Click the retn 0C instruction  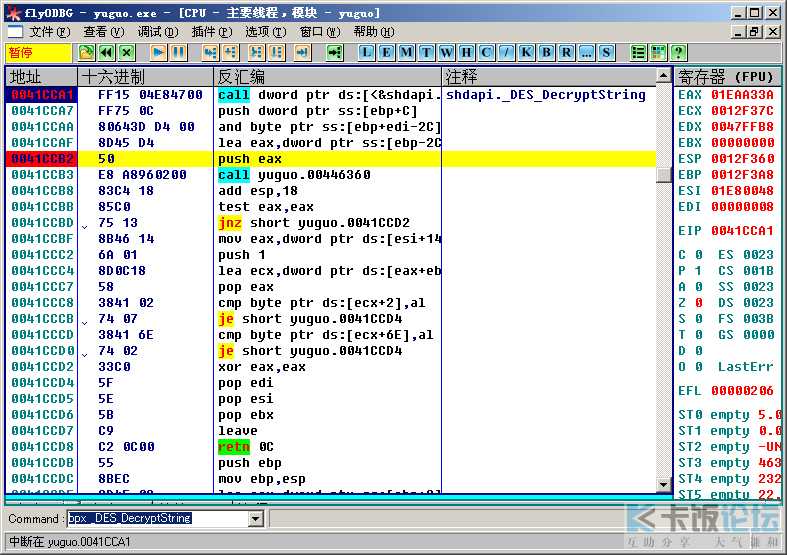pos(245,447)
